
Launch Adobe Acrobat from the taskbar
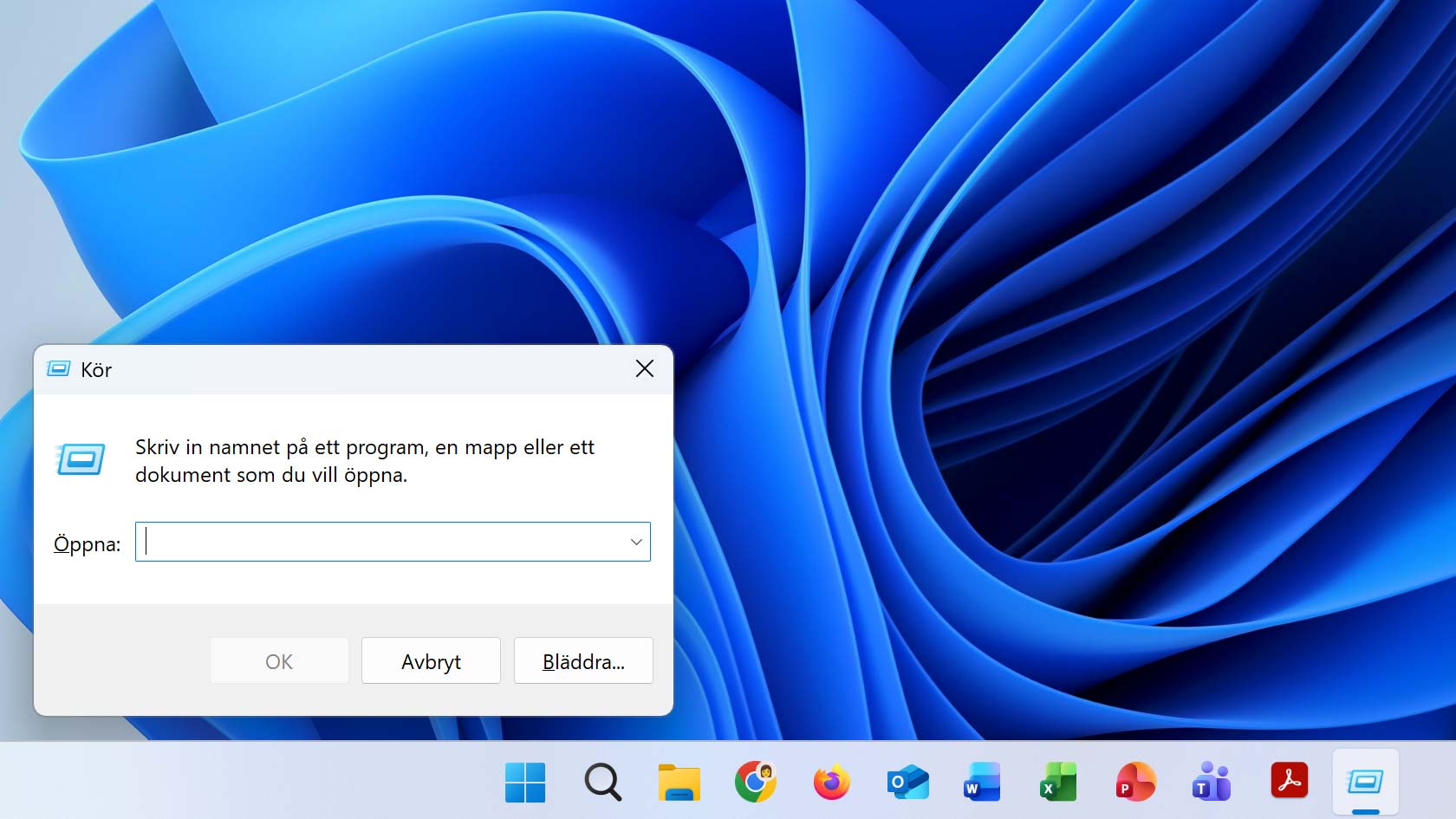tap(1289, 783)
